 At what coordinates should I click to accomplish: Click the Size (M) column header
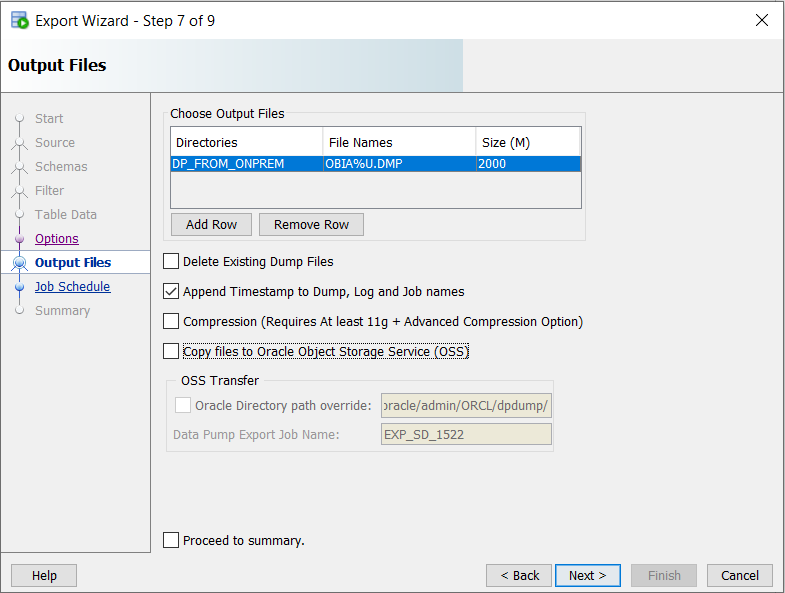click(529, 142)
